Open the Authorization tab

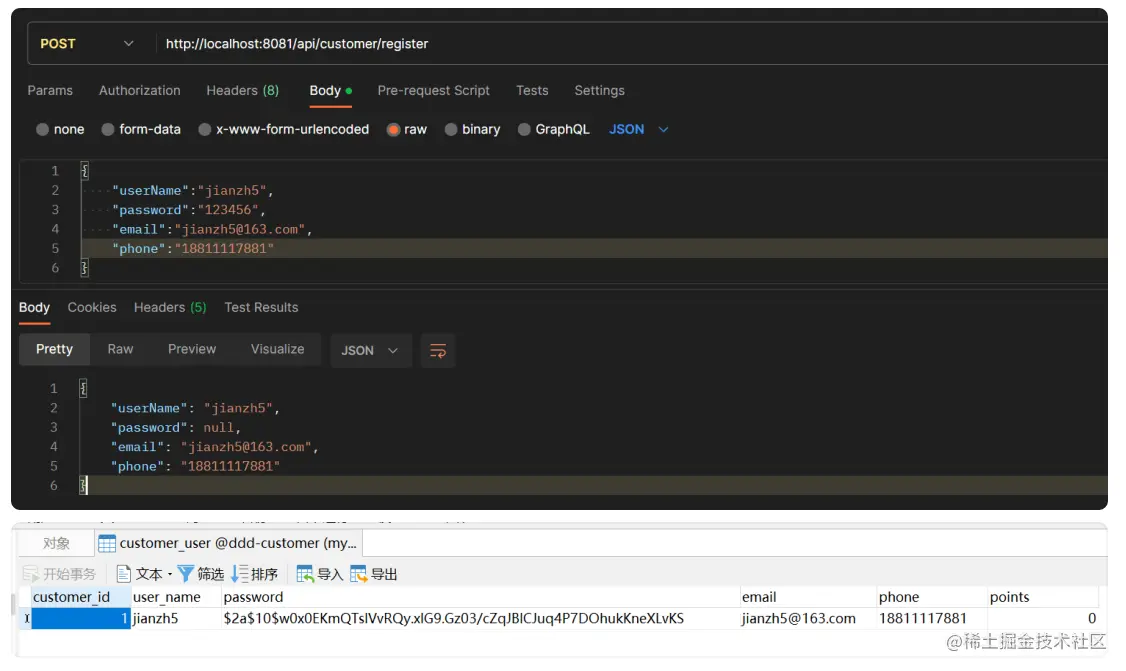(x=139, y=91)
